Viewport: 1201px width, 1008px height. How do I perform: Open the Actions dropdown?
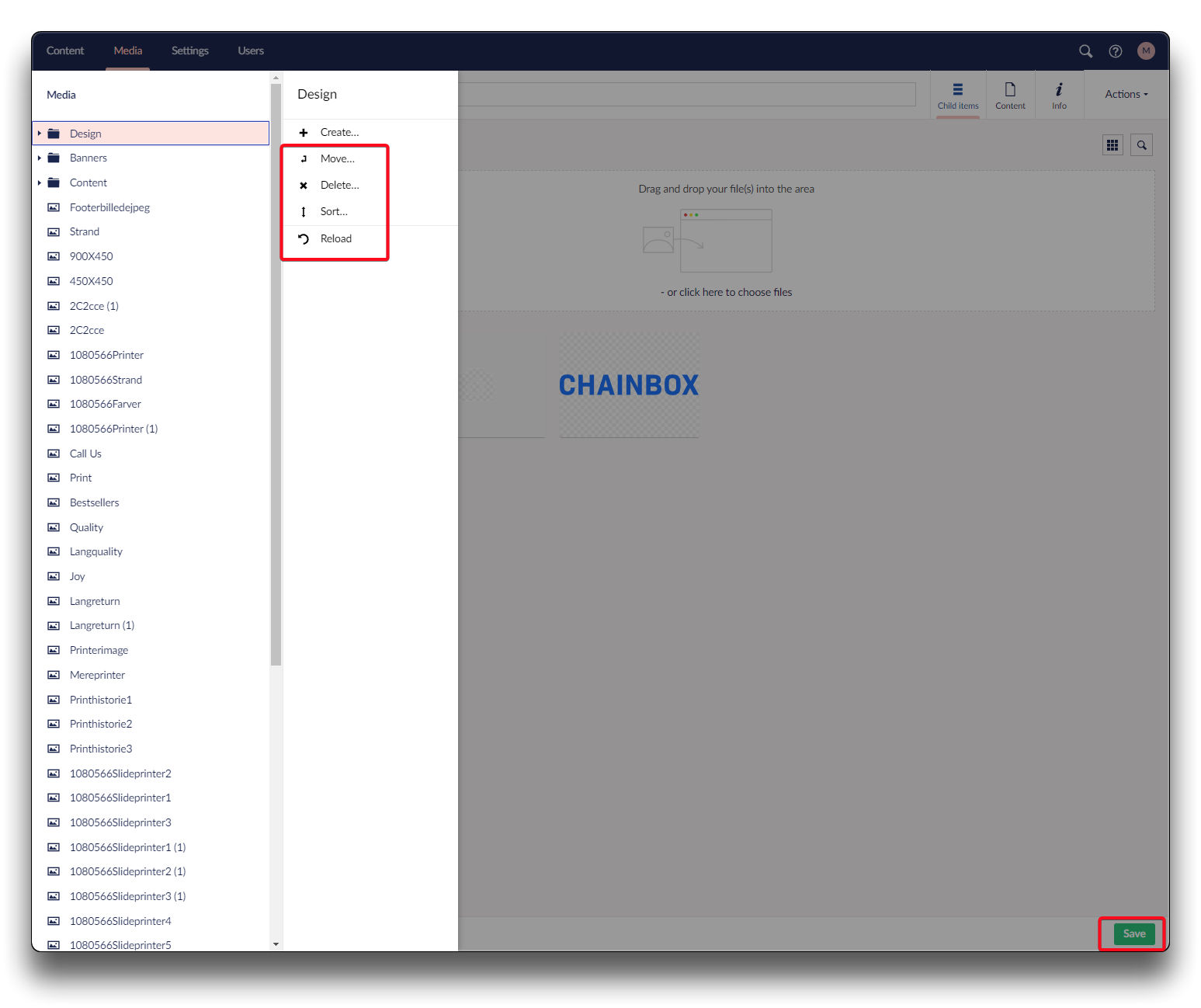[1126, 95]
